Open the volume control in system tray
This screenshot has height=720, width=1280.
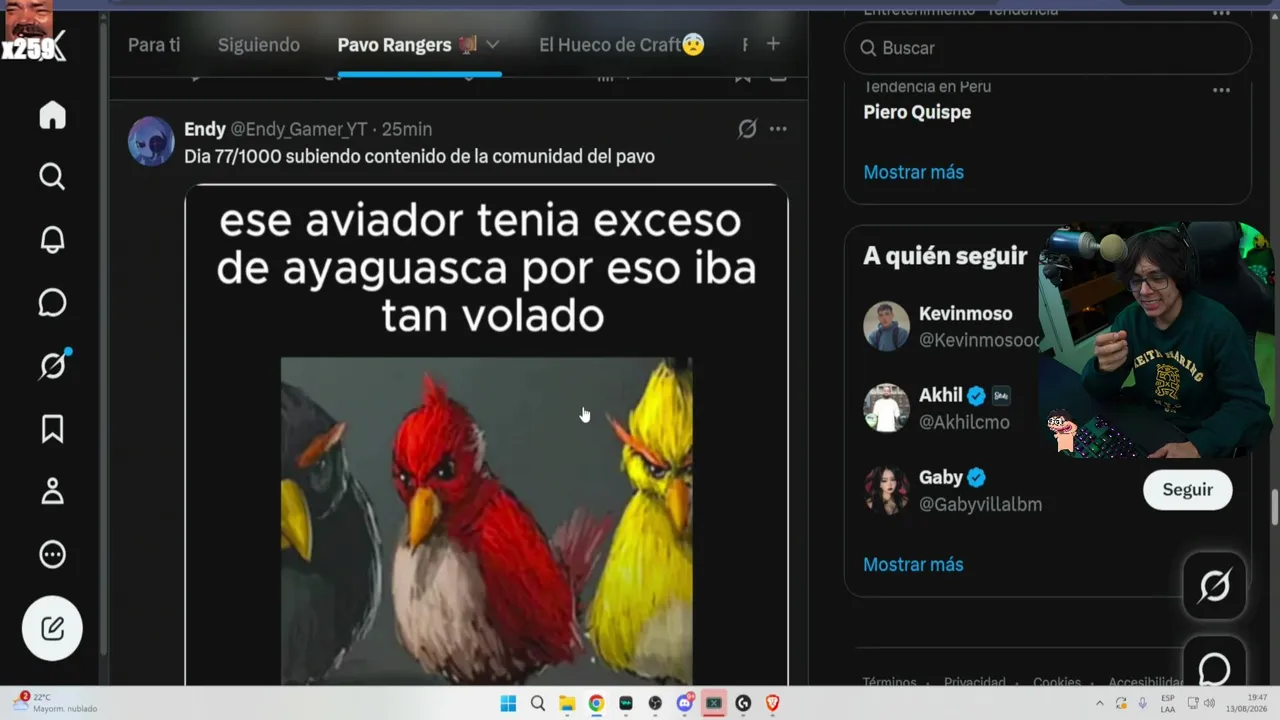(1211, 703)
